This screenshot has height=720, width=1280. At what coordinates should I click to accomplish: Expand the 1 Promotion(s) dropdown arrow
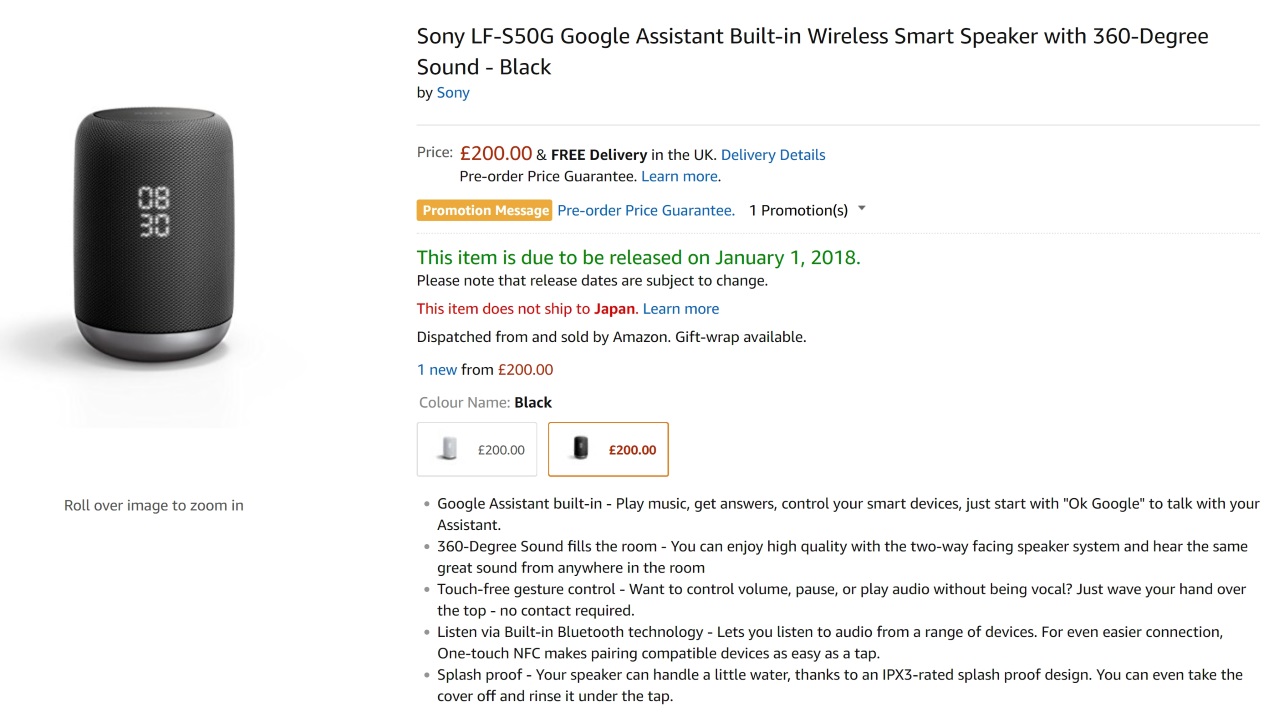[x=862, y=210]
